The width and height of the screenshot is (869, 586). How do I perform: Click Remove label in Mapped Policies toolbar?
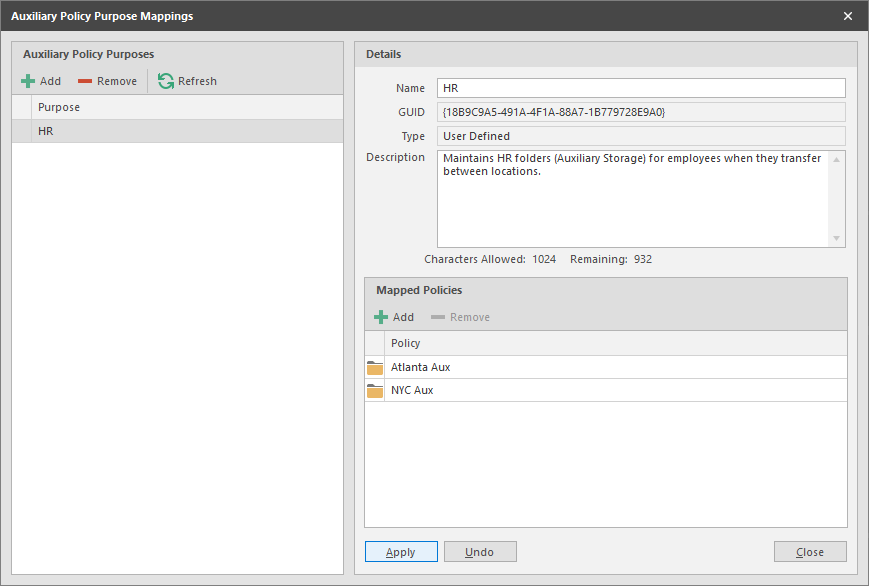pyautogui.click(x=470, y=317)
